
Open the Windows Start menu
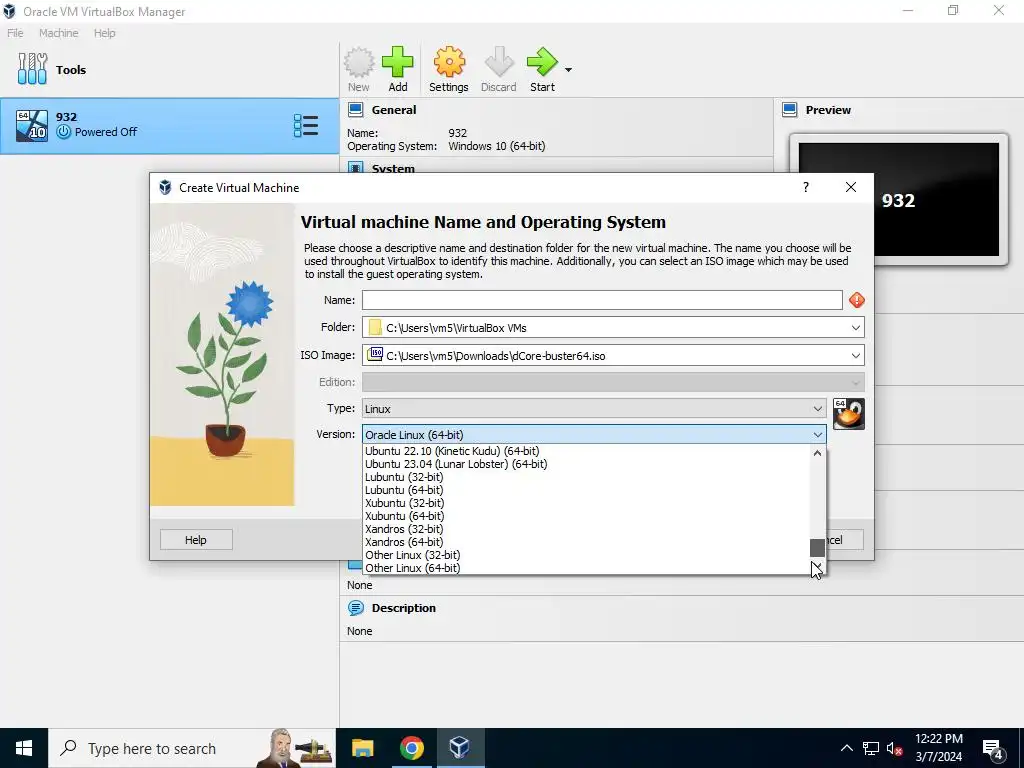tap(24, 748)
